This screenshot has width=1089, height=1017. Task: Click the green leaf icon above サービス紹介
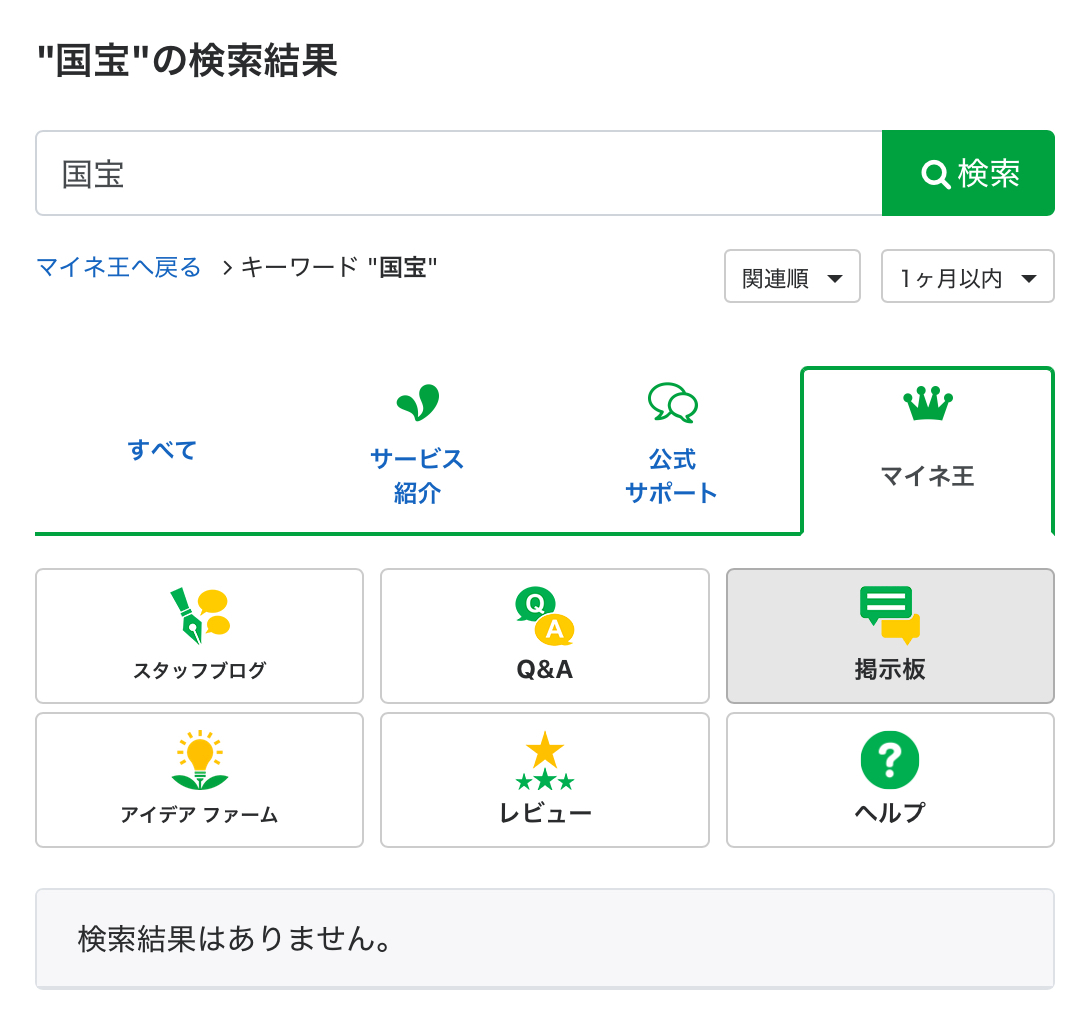[x=417, y=403]
